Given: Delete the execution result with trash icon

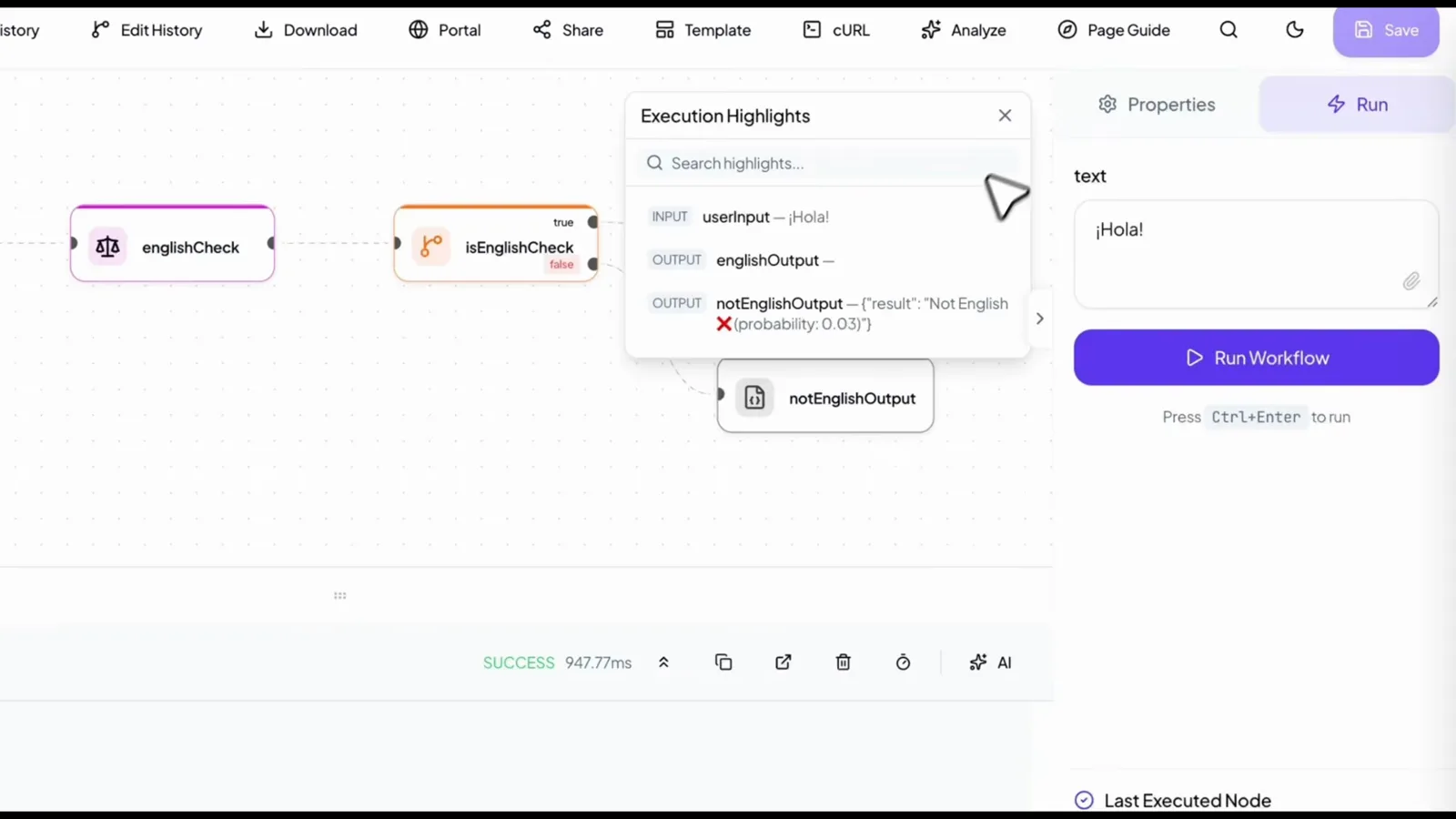Looking at the screenshot, I should 844,662.
